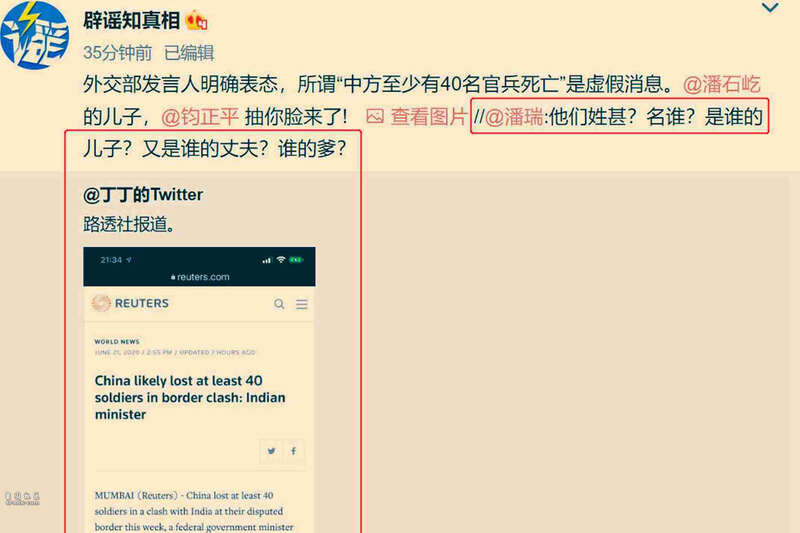Open the @潘瑞 mention

tap(514, 117)
